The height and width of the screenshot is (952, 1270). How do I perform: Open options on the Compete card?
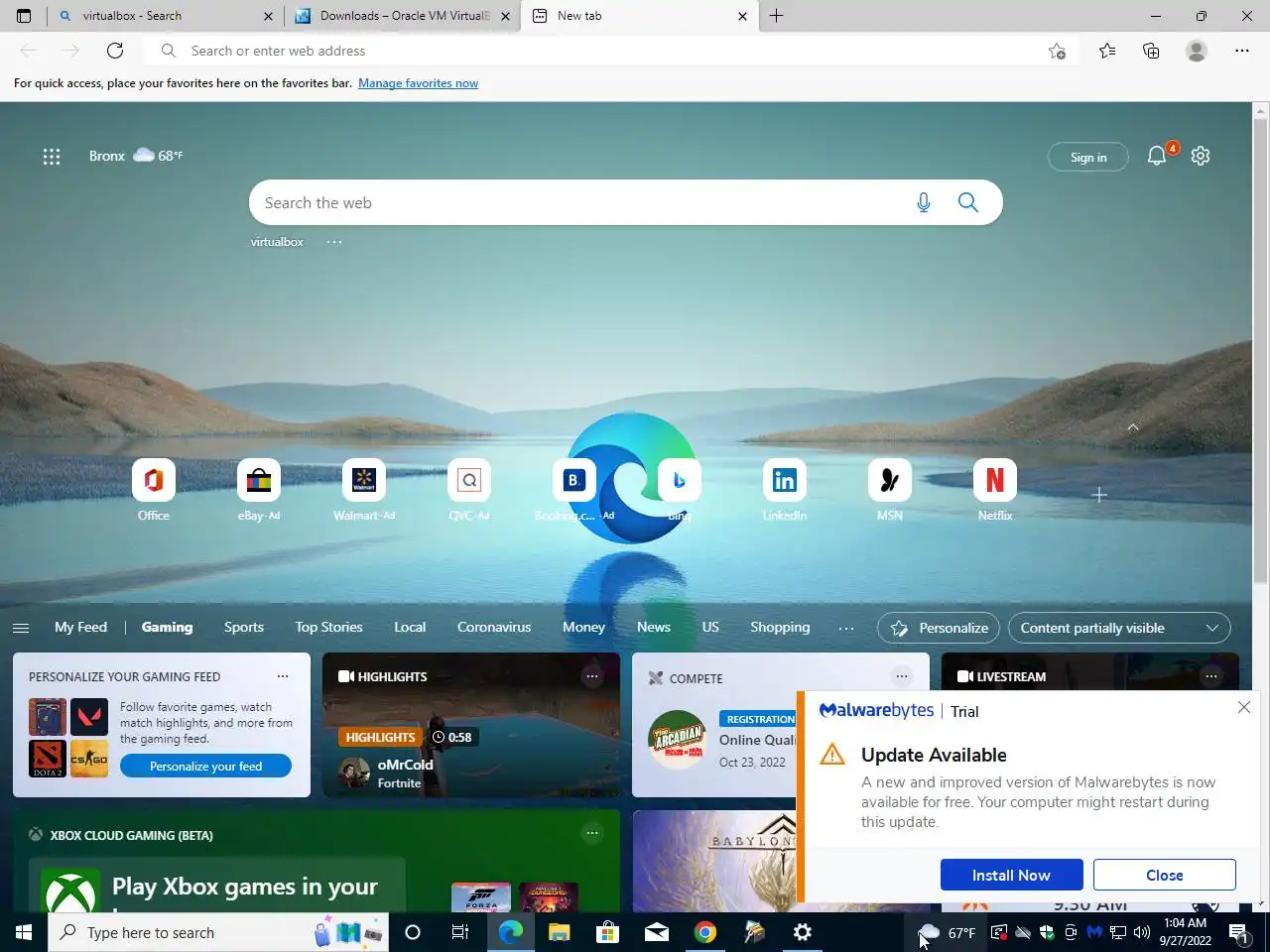[x=902, y=676]
